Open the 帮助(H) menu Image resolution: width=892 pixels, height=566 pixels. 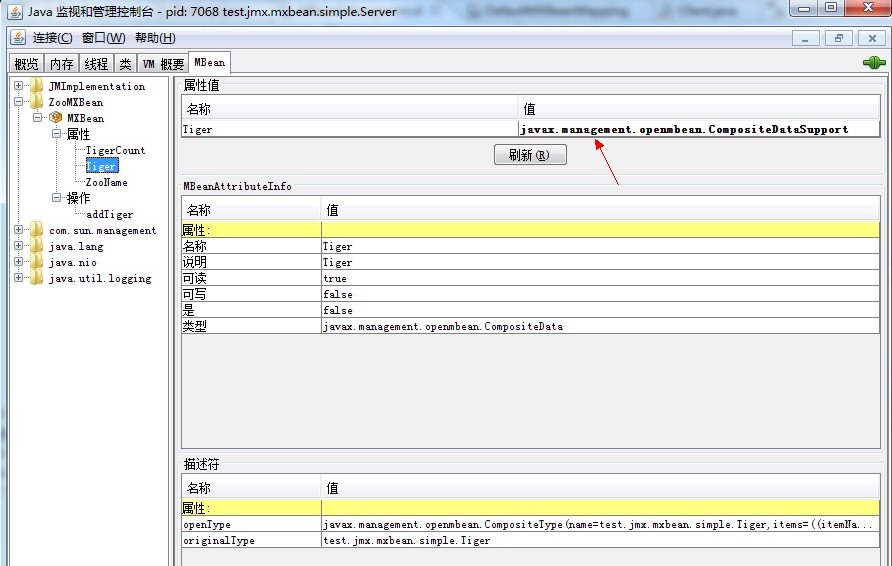155,38
